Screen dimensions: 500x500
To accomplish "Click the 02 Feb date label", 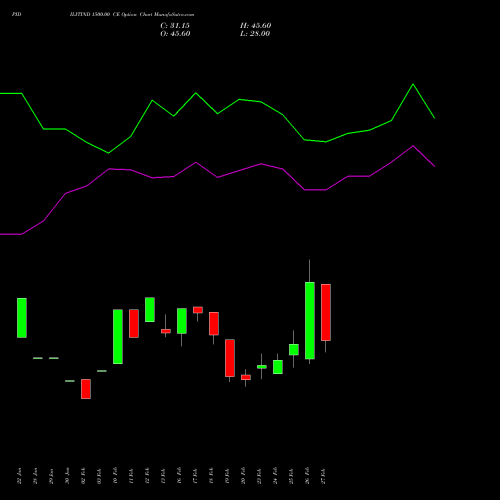I will click(83, 476).
